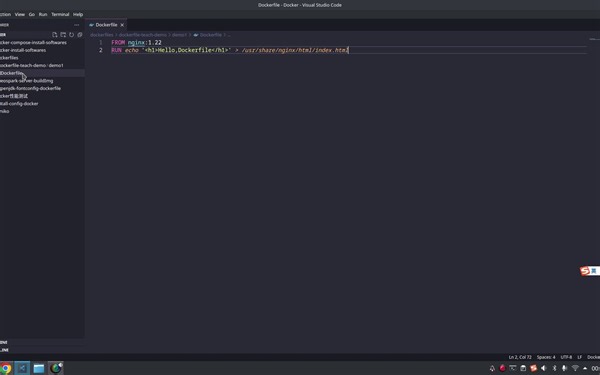Collapse the dockerfile-teach-demo / demo1 folder
Screen dimensions: 600x375
click(x=42, y=65)
